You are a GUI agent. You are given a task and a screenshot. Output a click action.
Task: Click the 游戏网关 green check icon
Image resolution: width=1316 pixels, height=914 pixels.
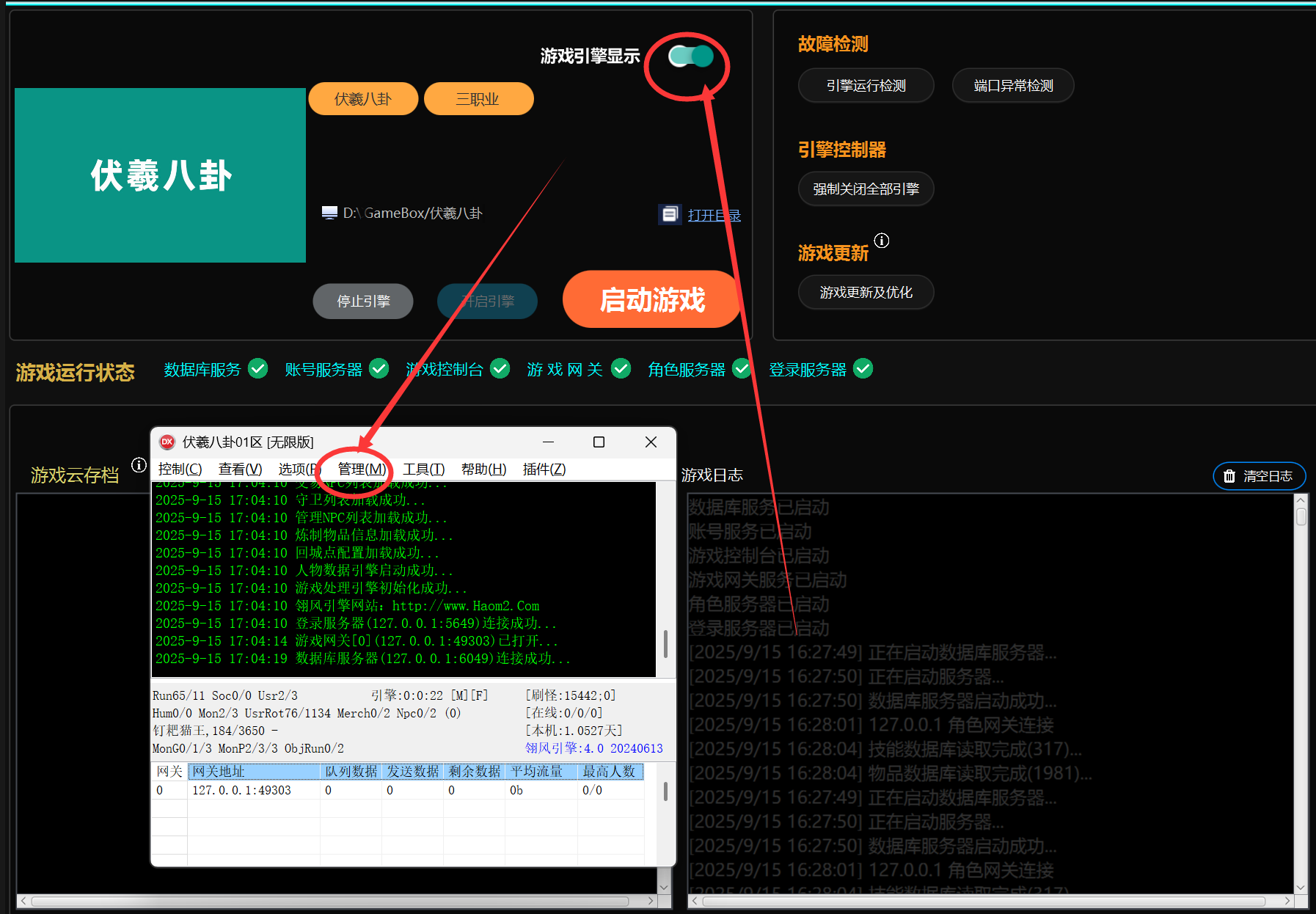pos(621,368)
